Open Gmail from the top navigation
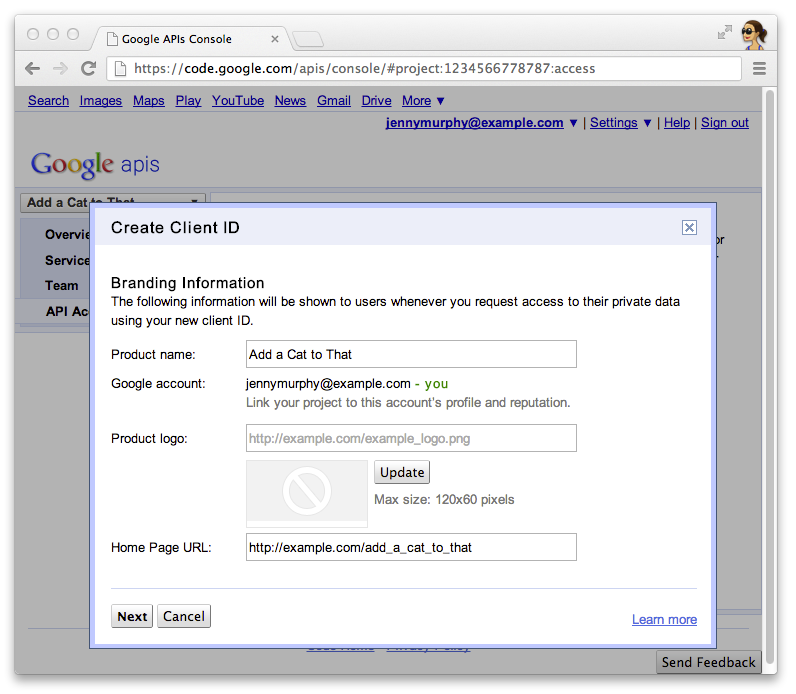The image size is (796, 694). pyautogui.click(x=334, y=101)
